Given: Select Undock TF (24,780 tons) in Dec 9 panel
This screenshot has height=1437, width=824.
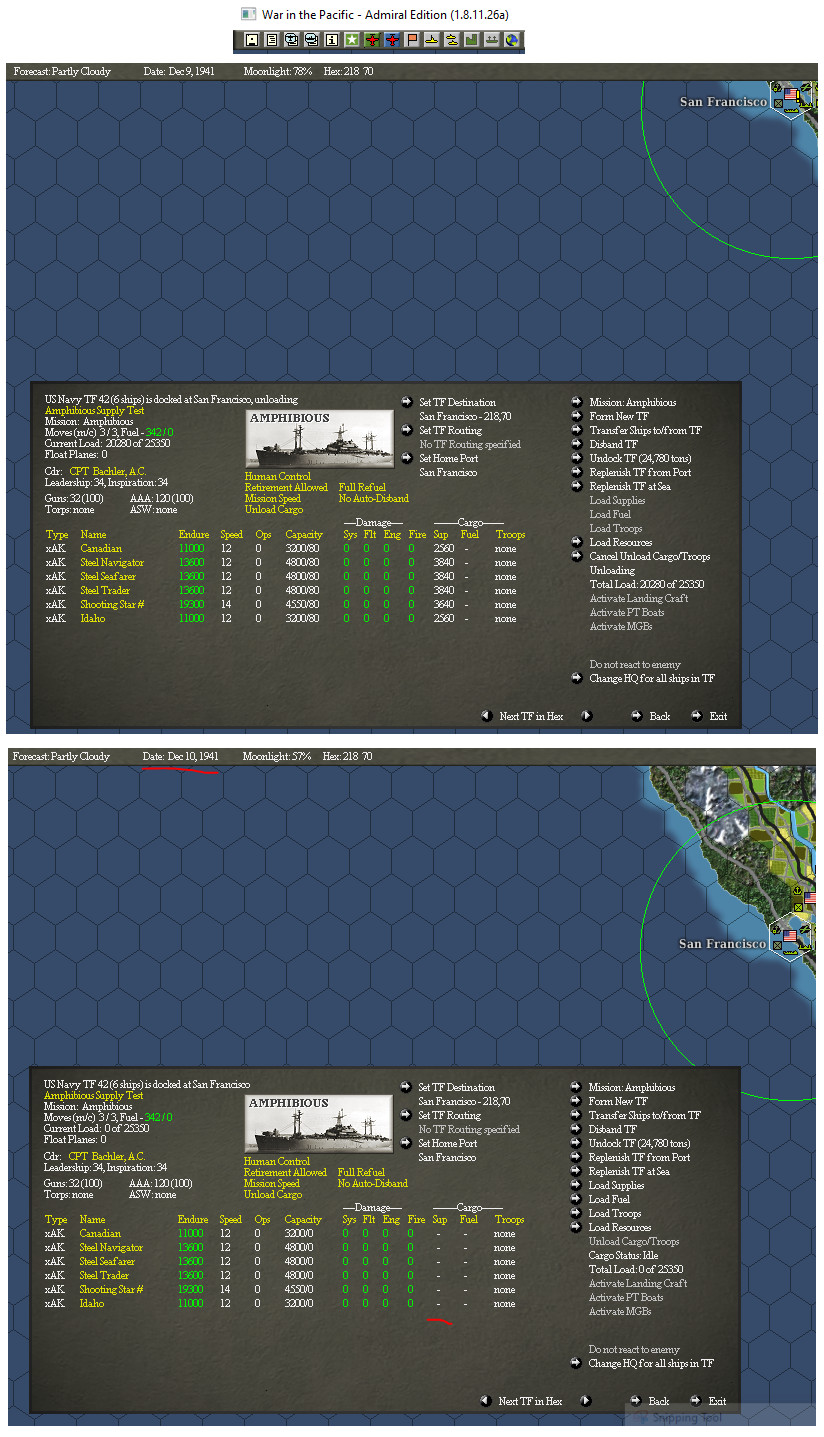Looking at the screenshot, I should click(x=640, y=458).
